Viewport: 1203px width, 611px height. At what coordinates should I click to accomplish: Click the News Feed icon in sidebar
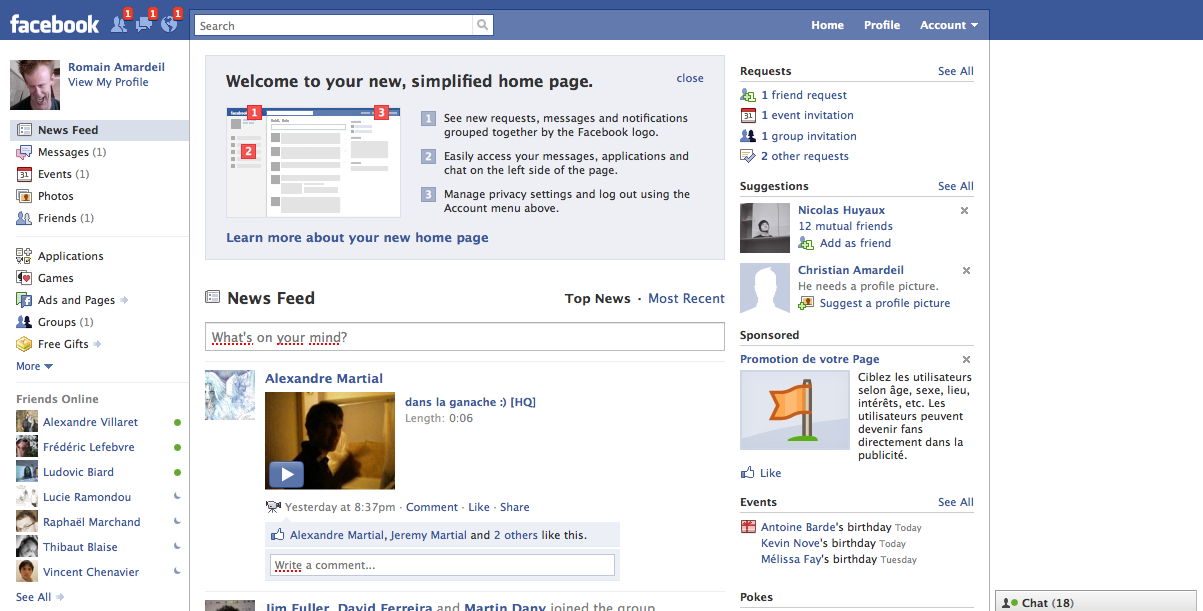(24, 130)
